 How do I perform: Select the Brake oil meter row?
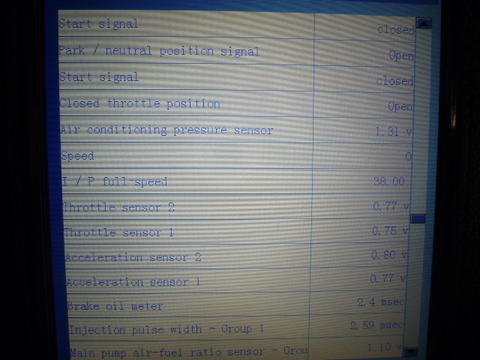pos(236,305)
